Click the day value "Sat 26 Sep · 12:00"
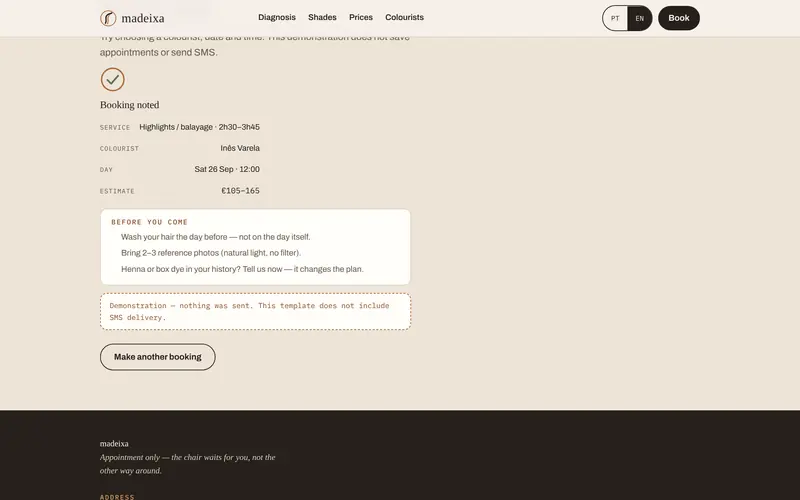The height and width of the screenshot is (500, 800). (227, 169)
